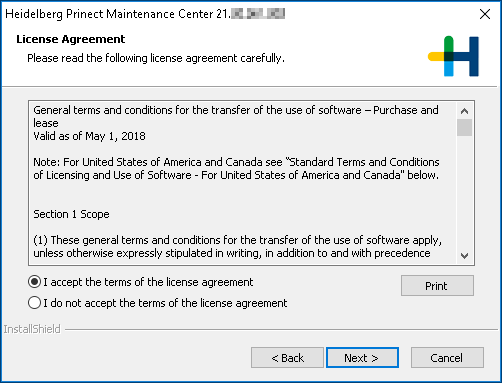The width and height of the screenshot is (502, 383).
Task: Select I accept the license terms
Action: coord(35,282)
